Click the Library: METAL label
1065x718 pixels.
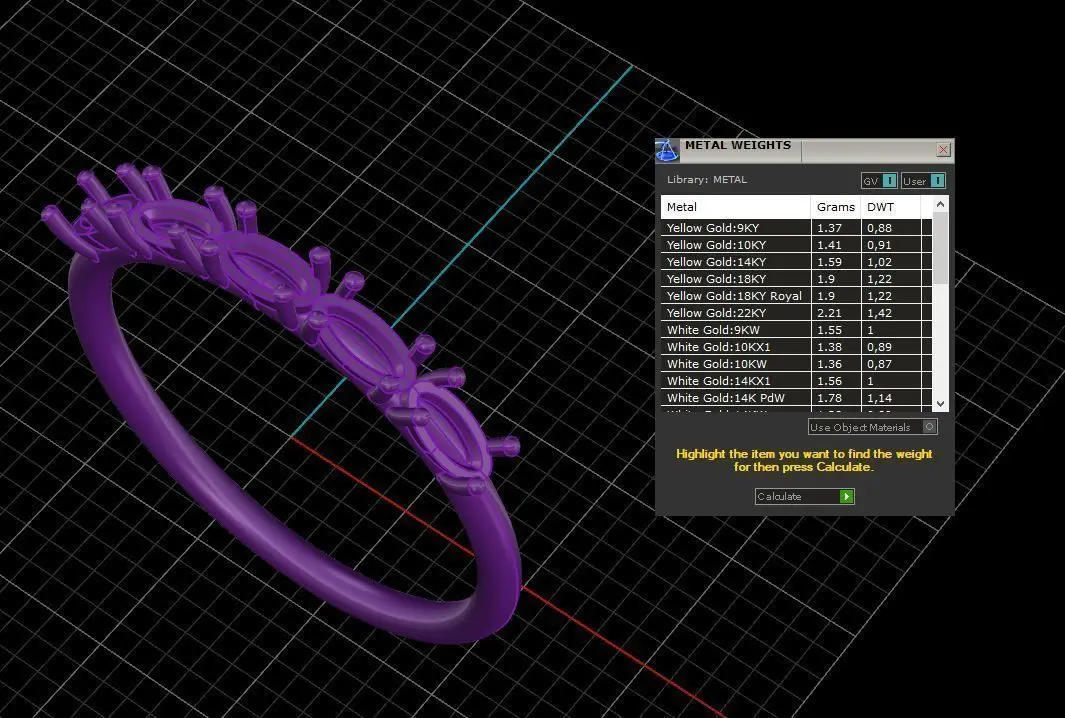[706, 179]
